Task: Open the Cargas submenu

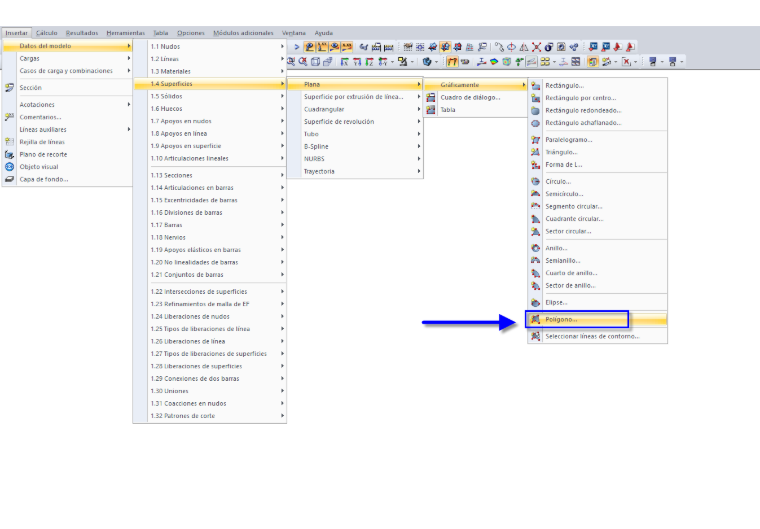Action: coord(67,59)
